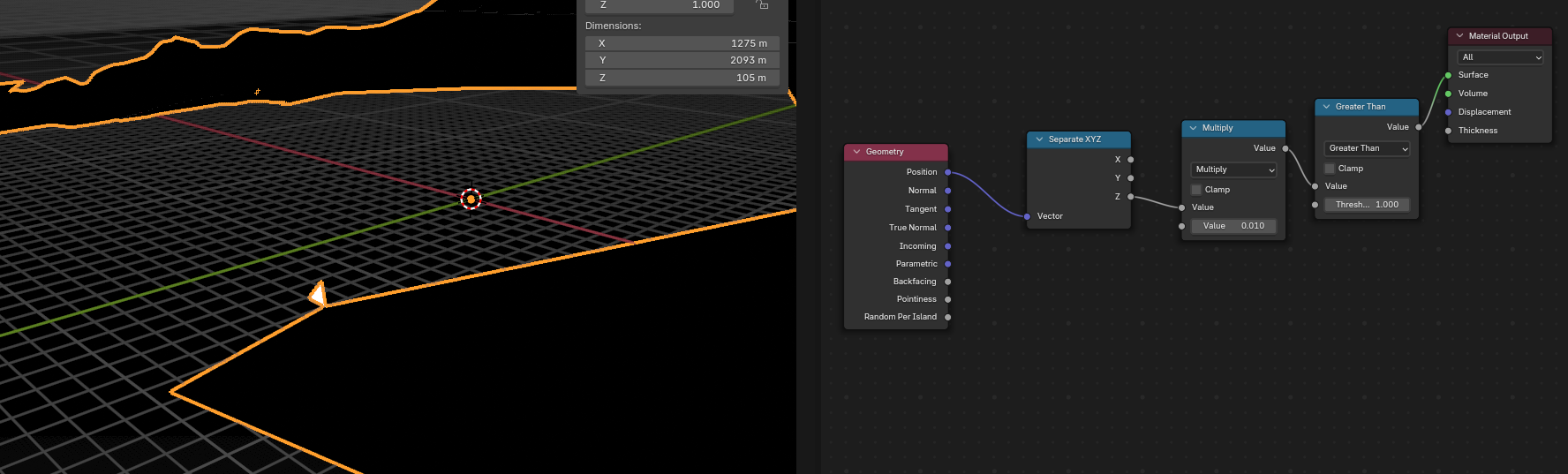Click the Z output socket of Separate XYZ
Image resolution: width=1568 pixels, height=474 pixels.
[x=1131, y=197]
